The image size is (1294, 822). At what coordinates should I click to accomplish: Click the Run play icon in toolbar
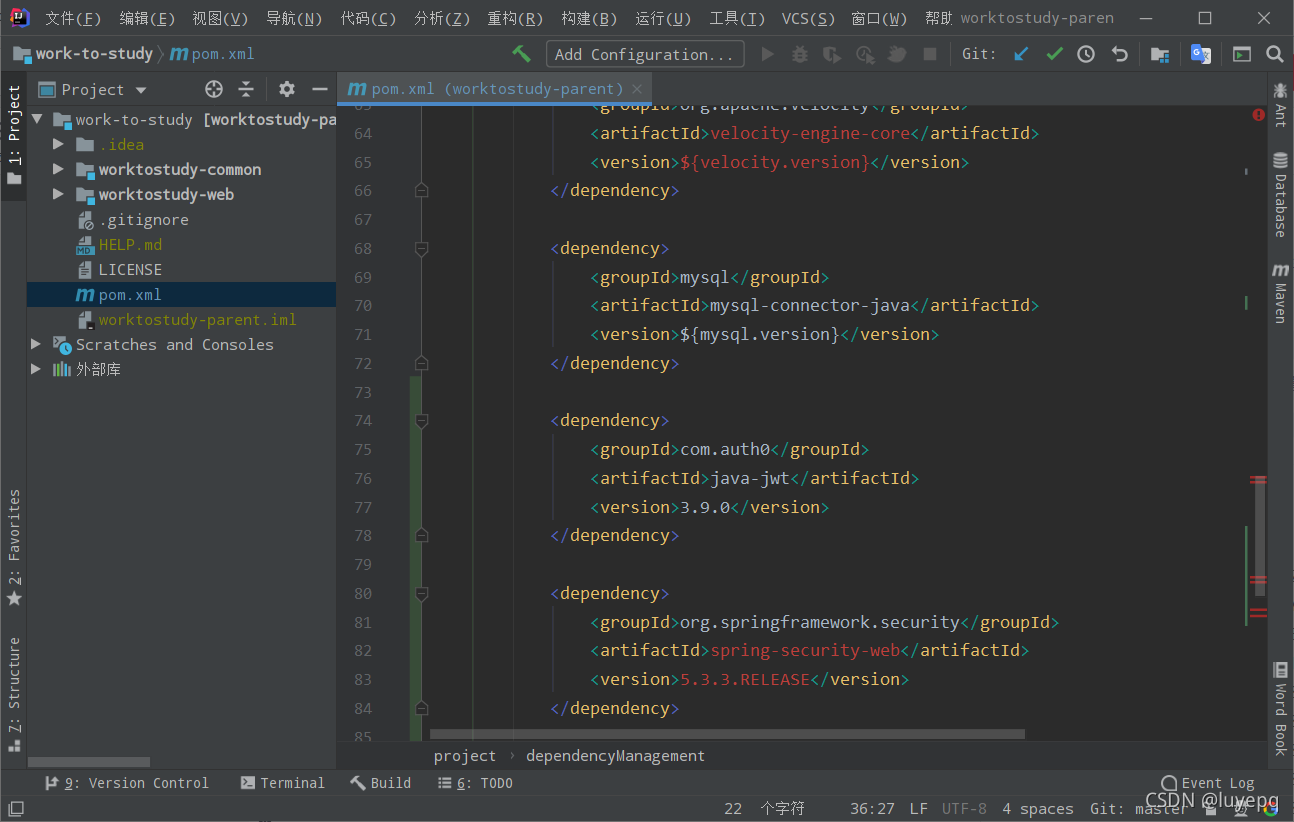coord(768,54)
